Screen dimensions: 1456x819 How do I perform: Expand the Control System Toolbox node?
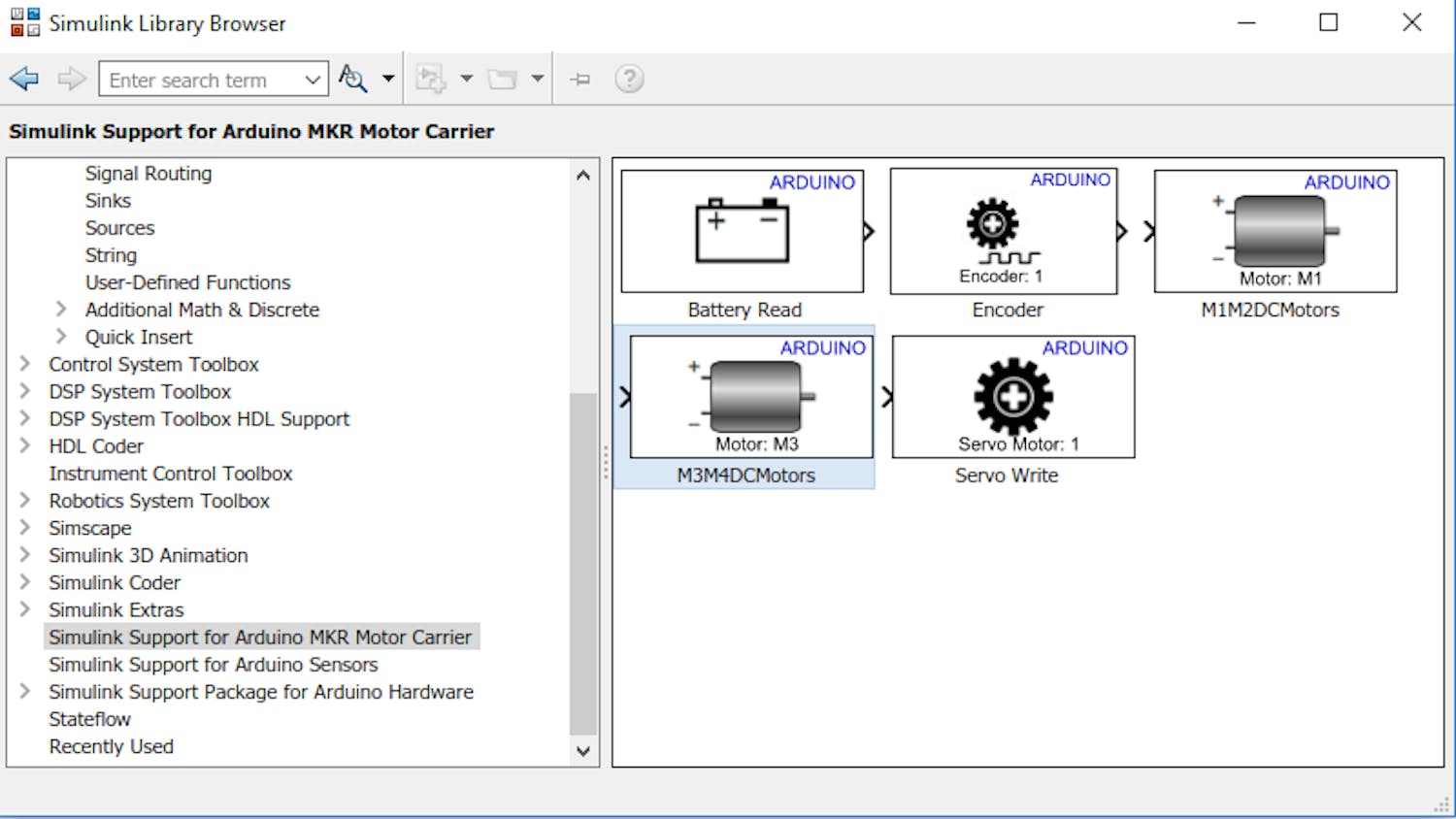[x=25, y=364]
